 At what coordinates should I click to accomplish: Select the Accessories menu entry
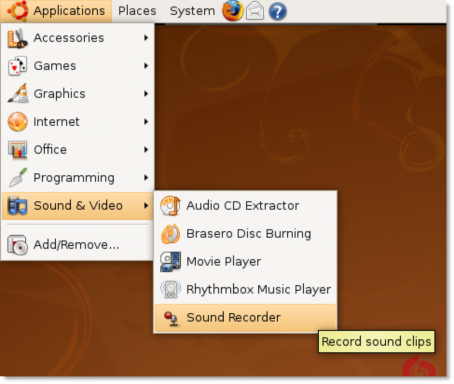point(77,38)
